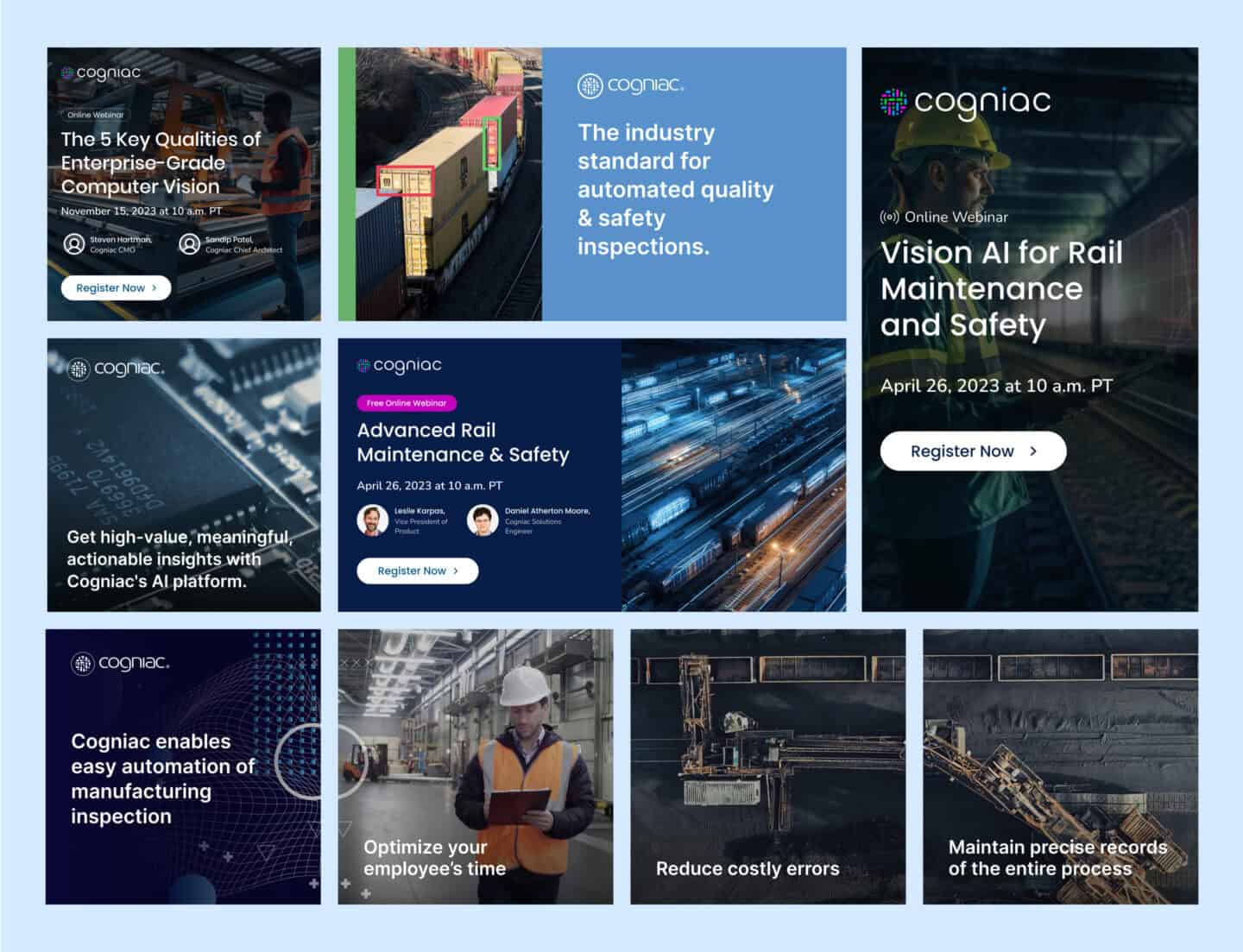
Task: Click the Cogniac logo on the blue industry-standard banner
Action: point(630,85)
